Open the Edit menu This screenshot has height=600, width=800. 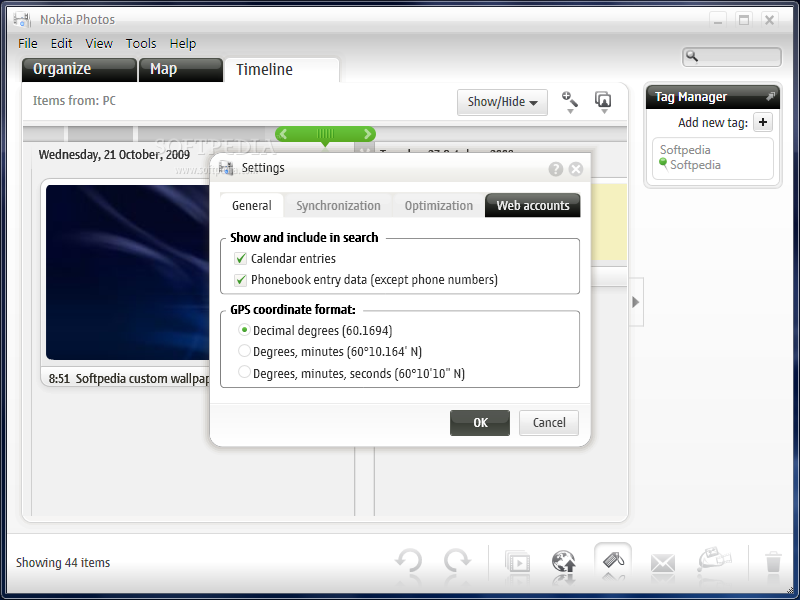pyautogui.click(x=61, y=43)
